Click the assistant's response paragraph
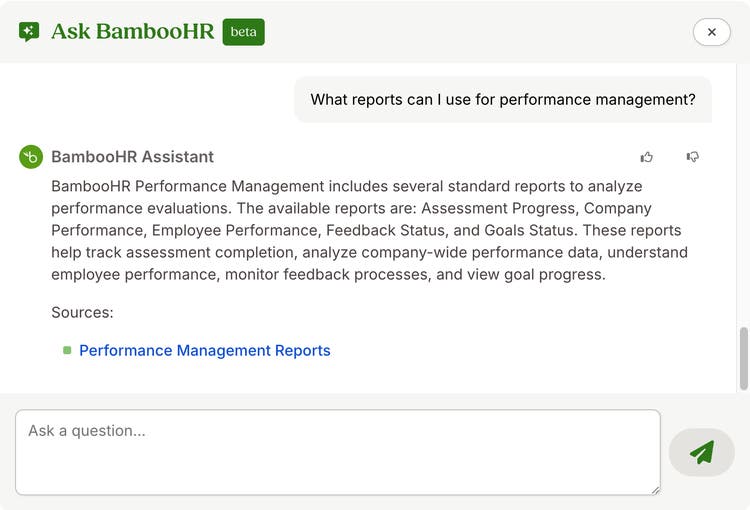 pos(369,230)
